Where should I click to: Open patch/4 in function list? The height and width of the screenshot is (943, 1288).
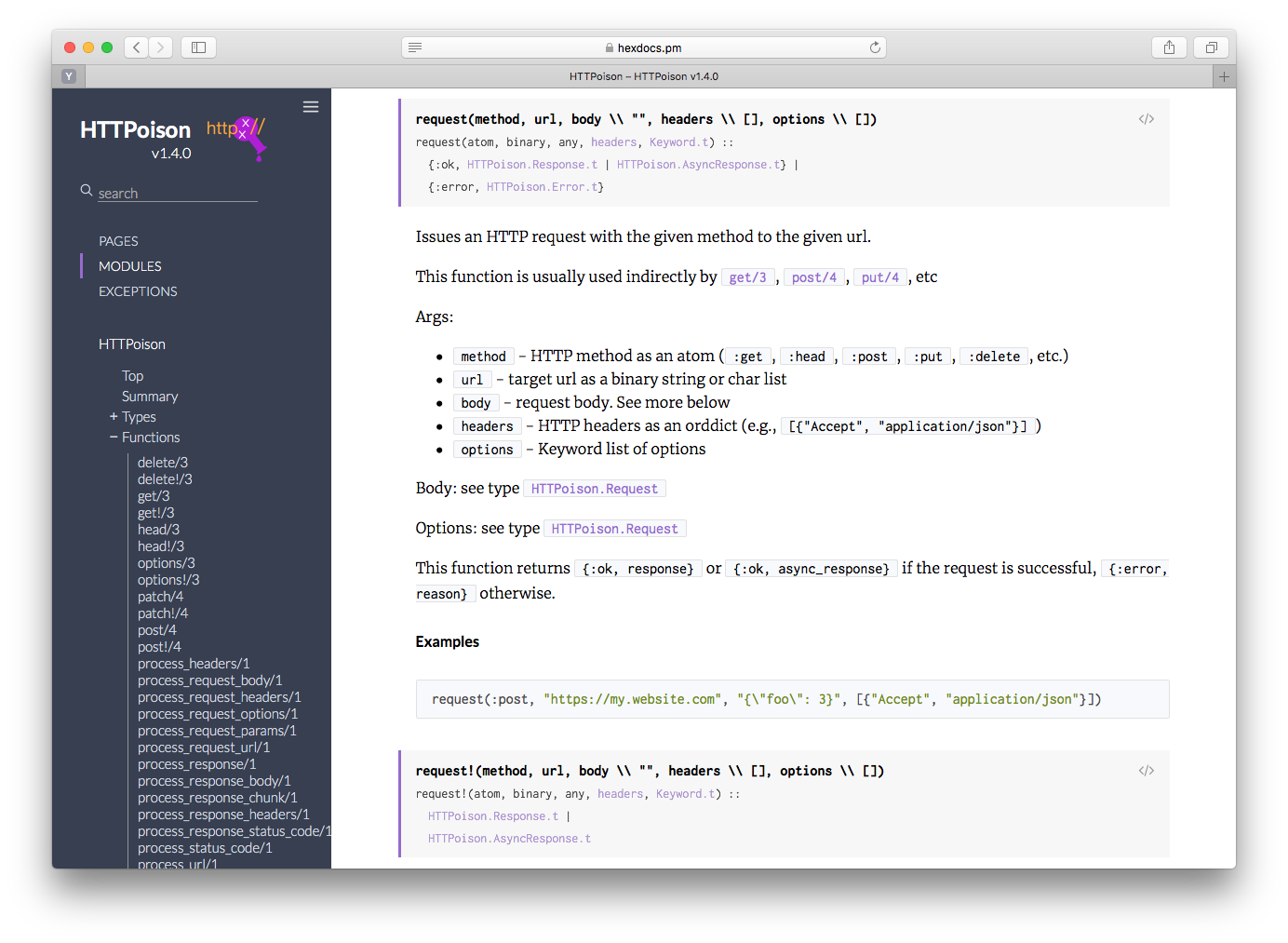pyautogui.click(x=160, y=597)
